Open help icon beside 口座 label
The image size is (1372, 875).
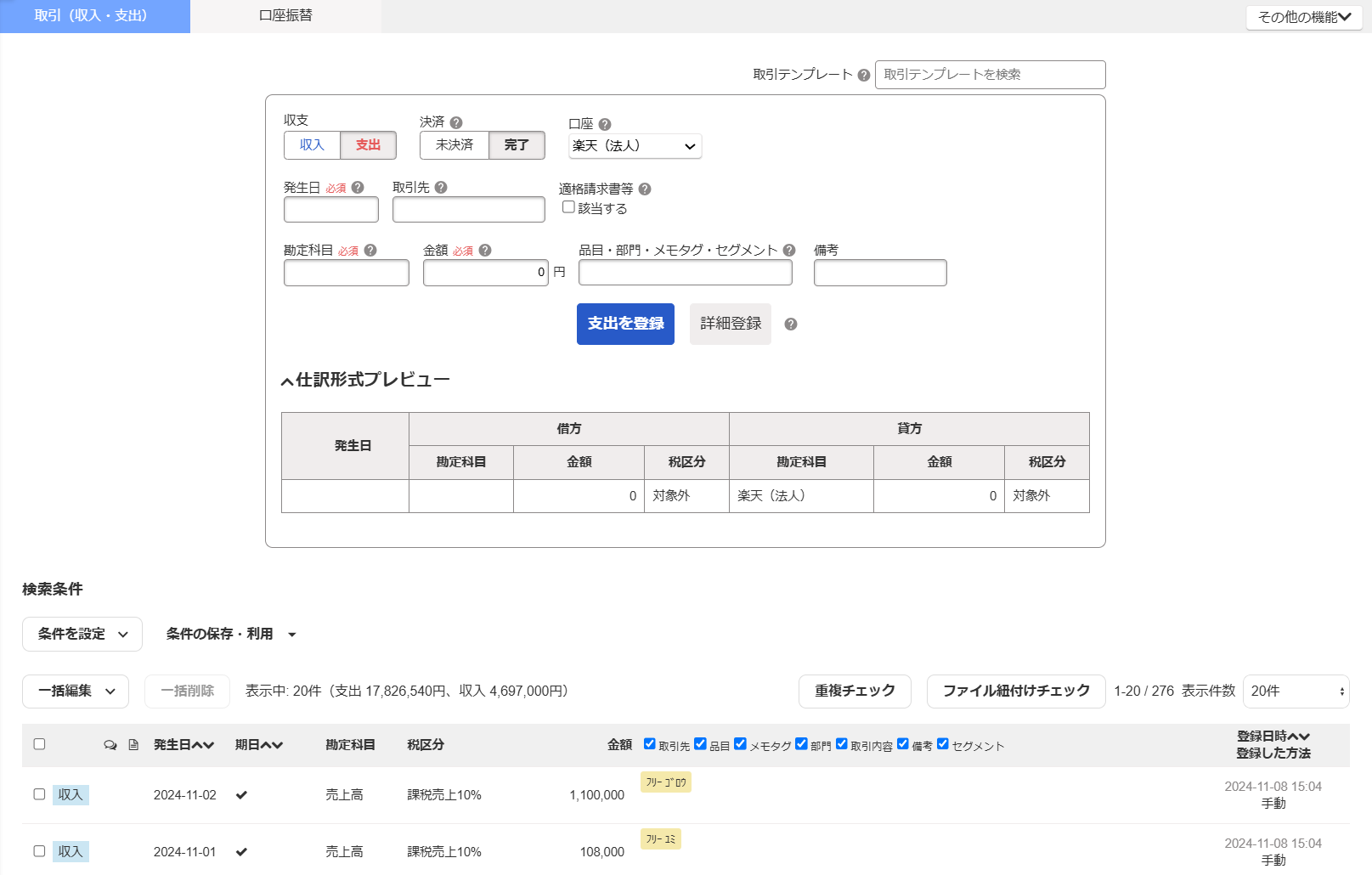(x=605, y=124)
